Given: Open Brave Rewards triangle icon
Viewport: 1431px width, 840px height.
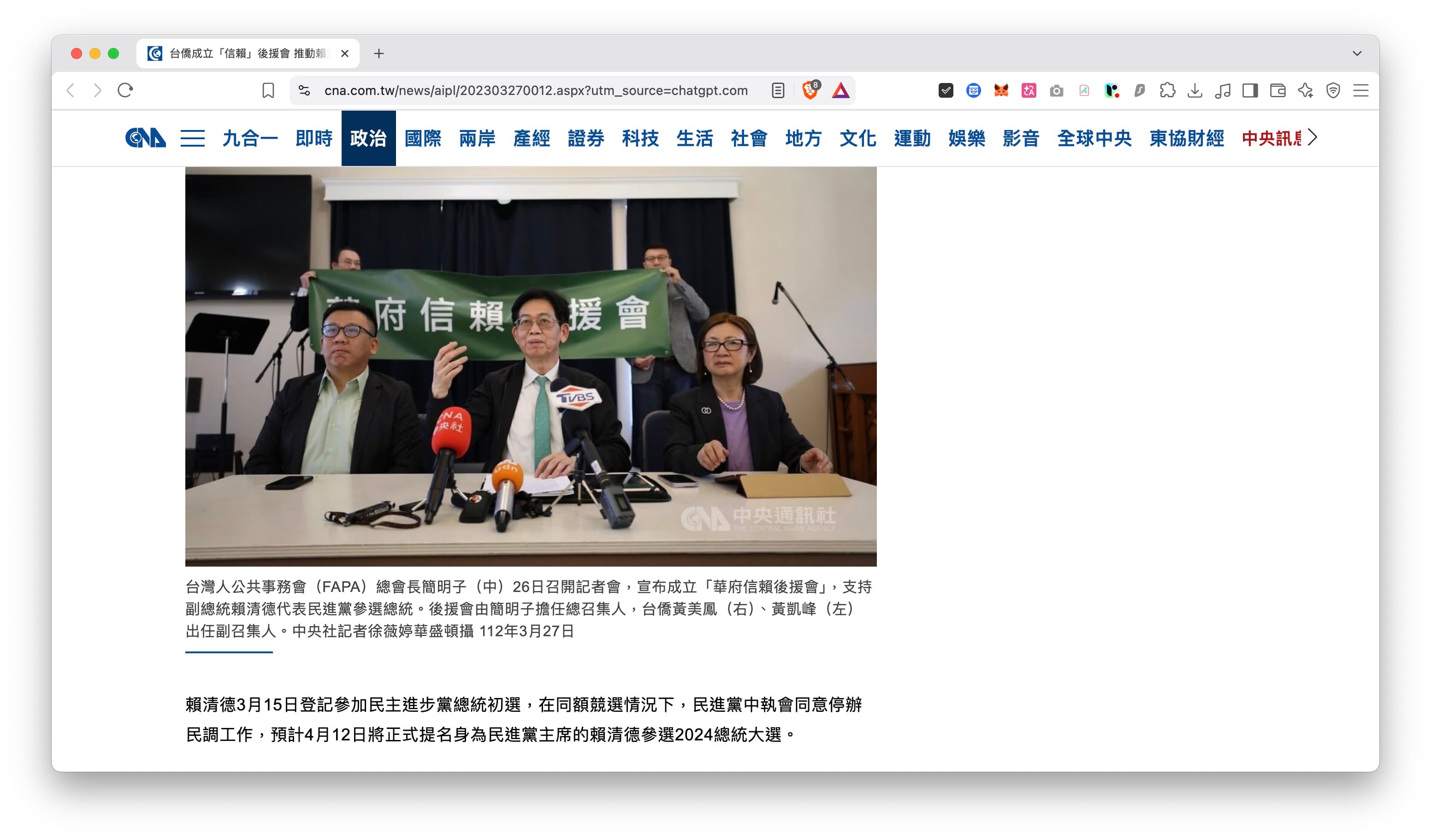Looking at the screenshot, I should [840, 90].
